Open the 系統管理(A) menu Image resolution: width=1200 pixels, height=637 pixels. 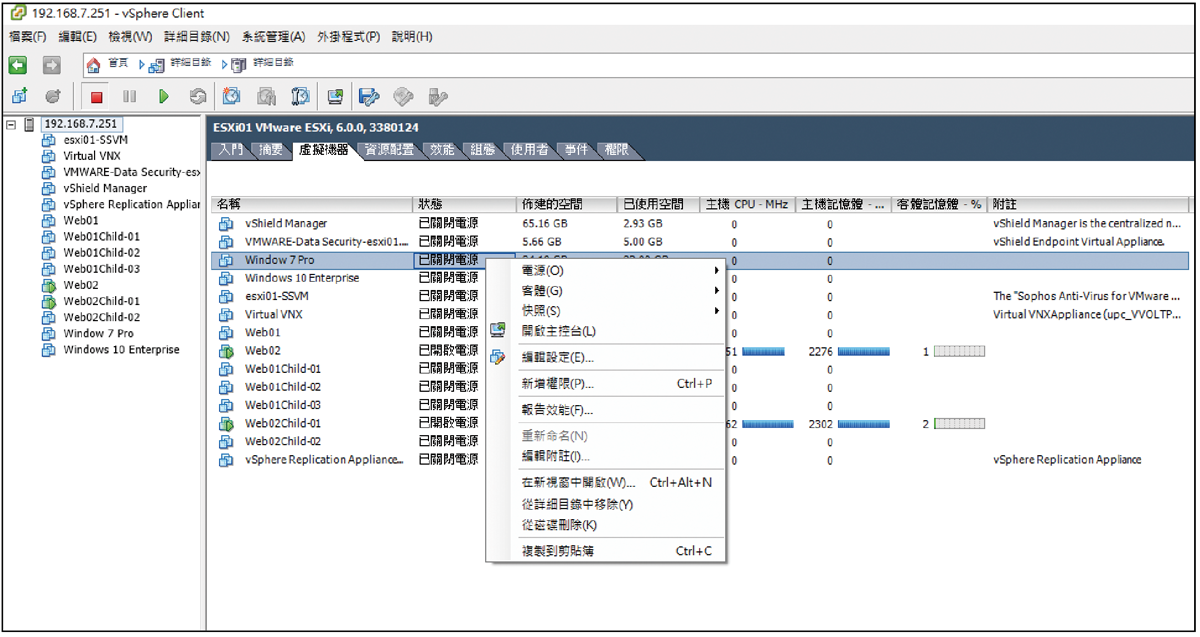click(273, 37)
